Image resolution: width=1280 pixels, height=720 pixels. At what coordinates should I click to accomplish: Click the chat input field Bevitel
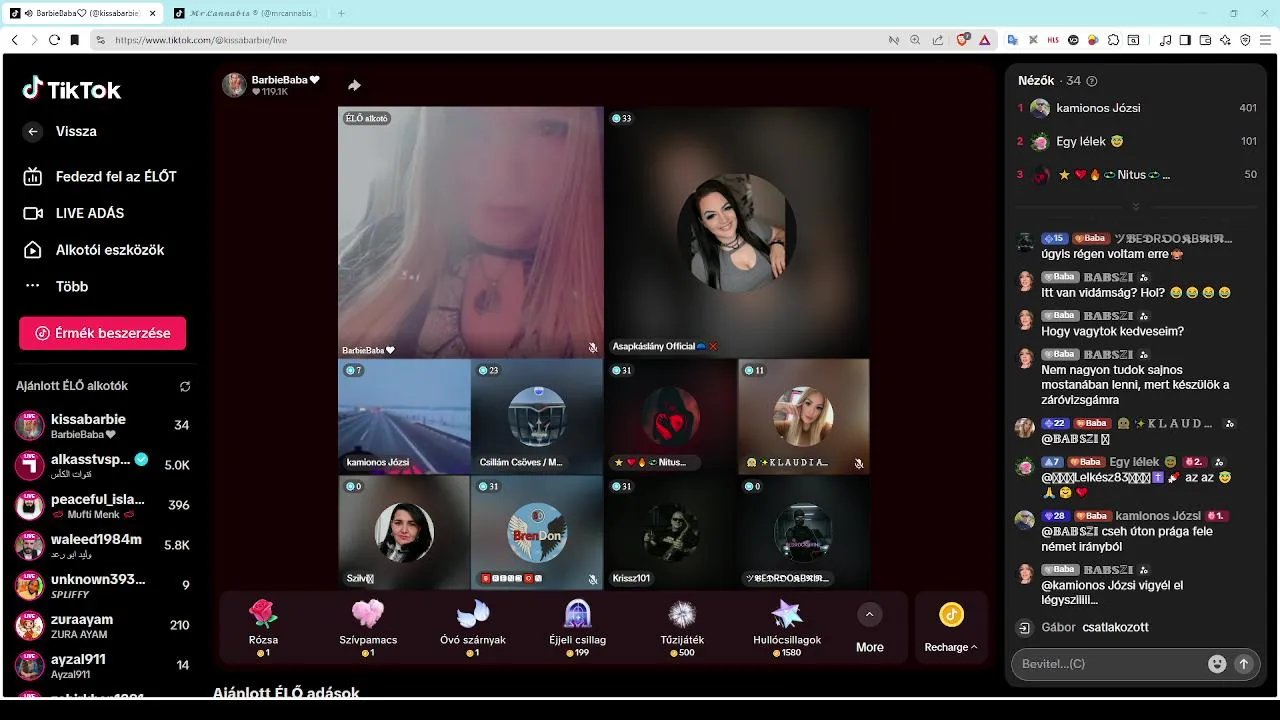1110,664
